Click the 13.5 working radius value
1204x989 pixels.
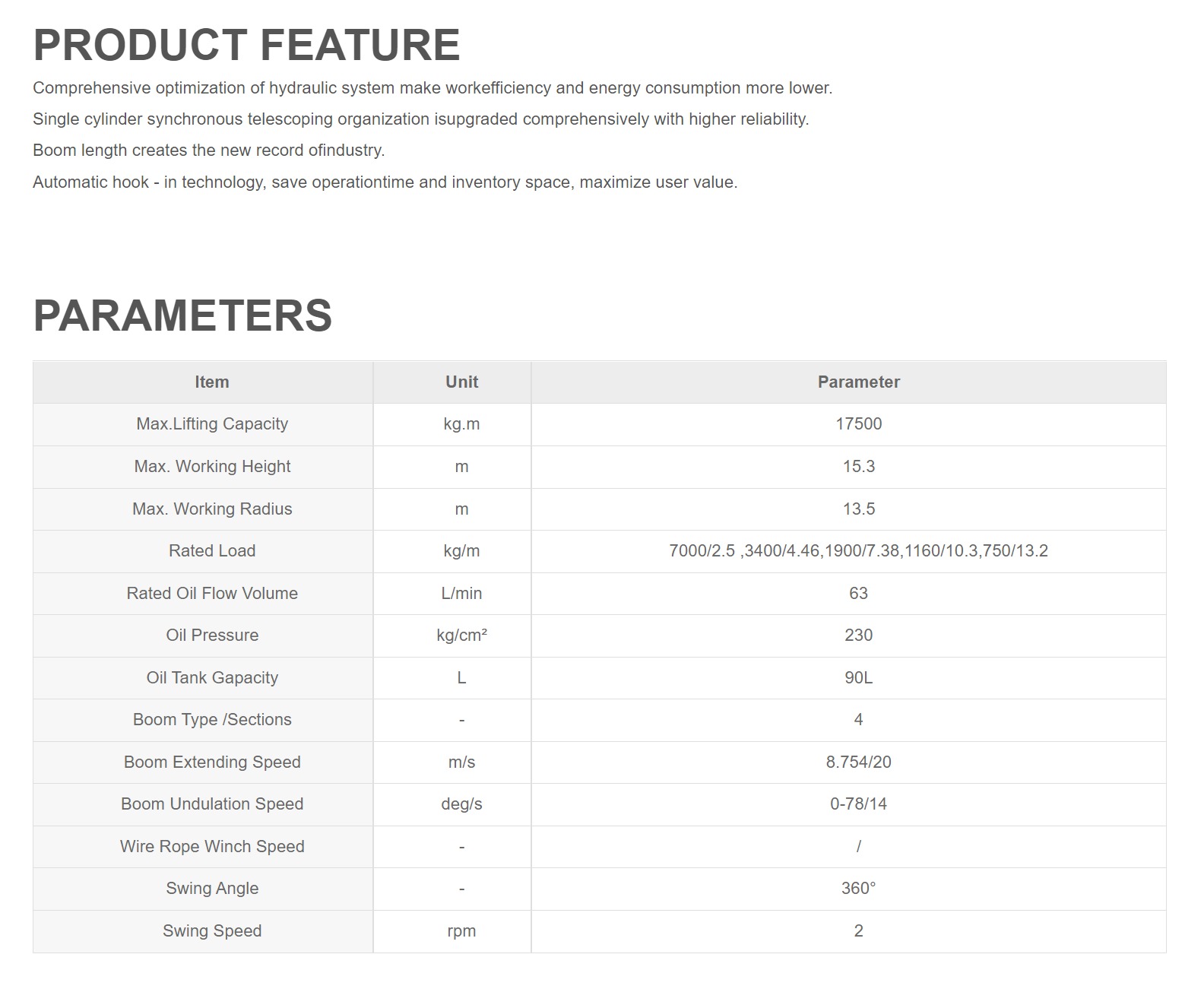point(859,509)
